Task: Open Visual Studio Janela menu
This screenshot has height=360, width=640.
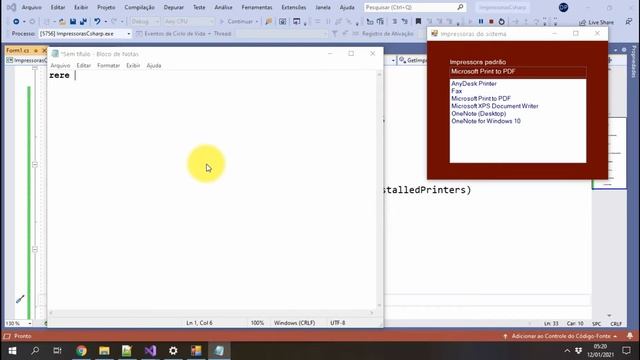Action: [x=323, y=7]
